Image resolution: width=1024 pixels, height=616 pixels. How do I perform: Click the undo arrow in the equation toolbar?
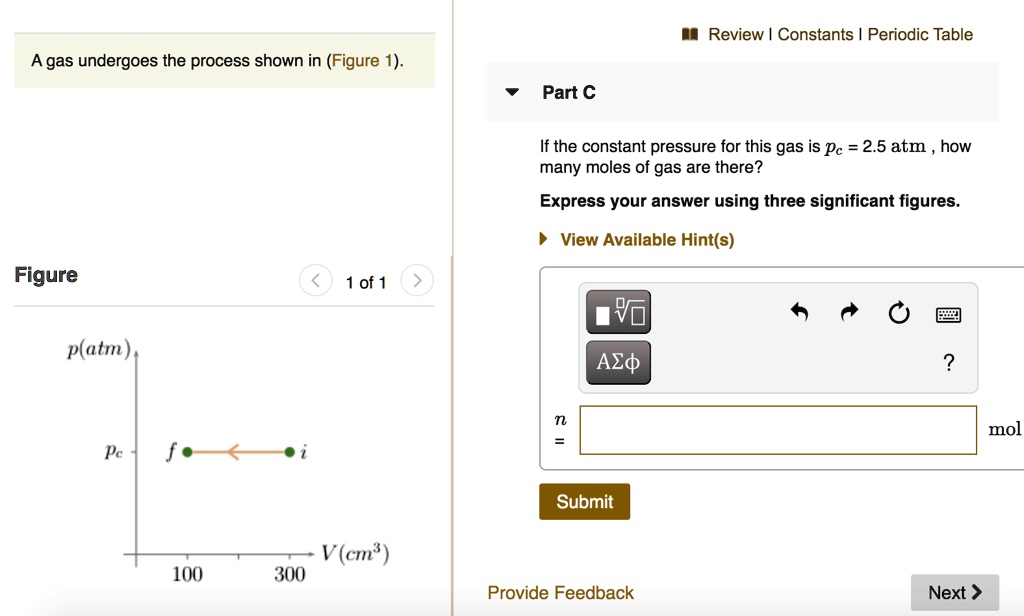(x=799, y=312)
